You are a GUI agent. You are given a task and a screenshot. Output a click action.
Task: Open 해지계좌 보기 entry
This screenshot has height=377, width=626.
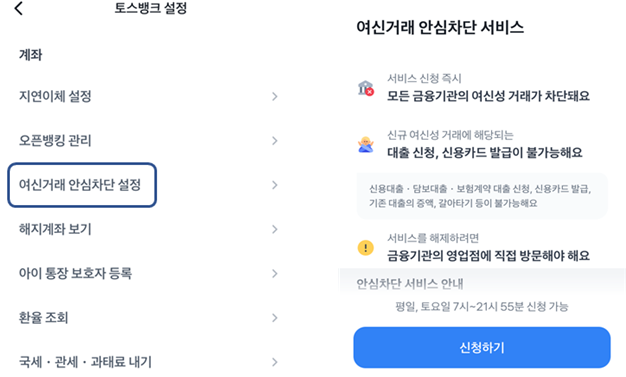pyautogui.click(x=148, y=229)
